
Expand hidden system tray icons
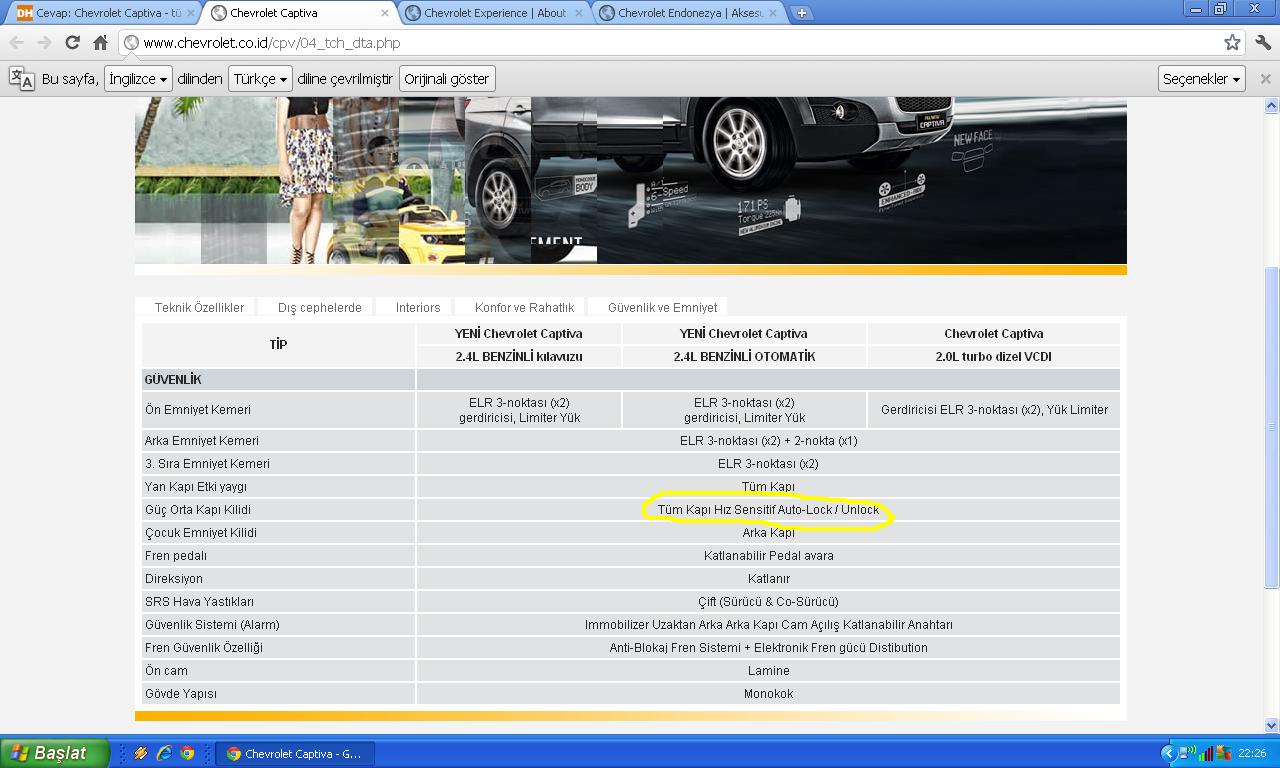1168,753
